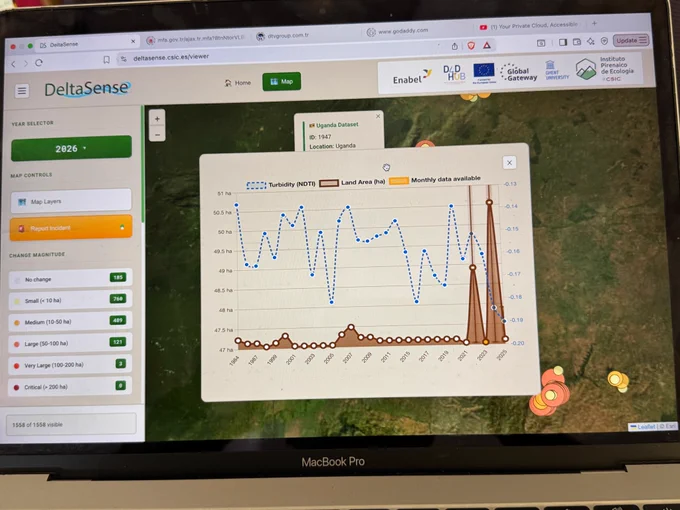Toggle Land Area (ha) series in legend
Screen dimensions: 680x510
352,183
